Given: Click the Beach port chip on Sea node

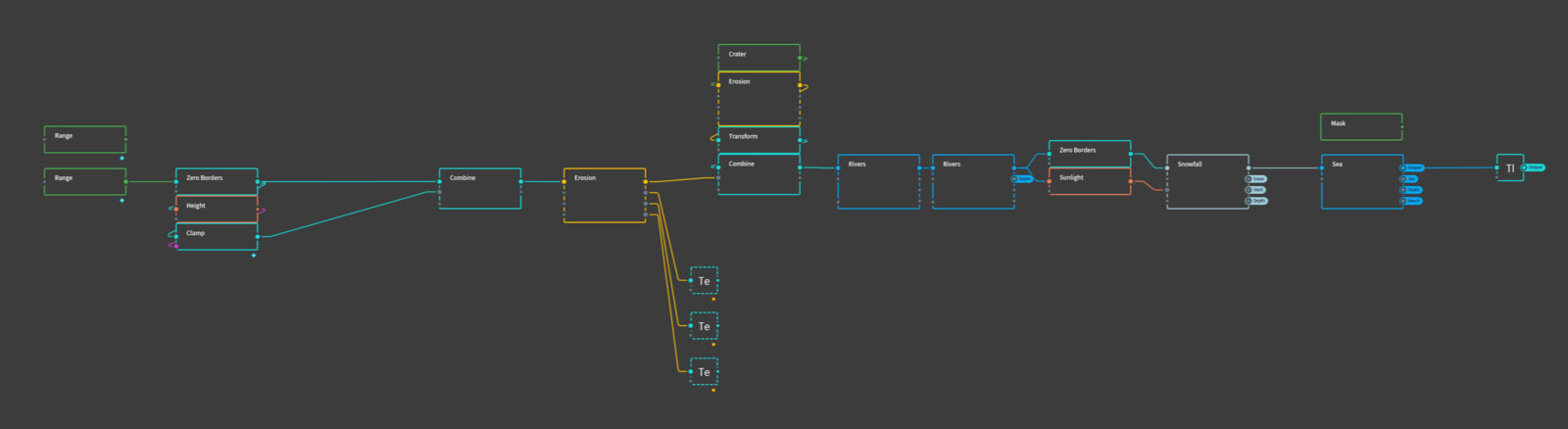Looking at the screenshot, I should click(1412, 201).
